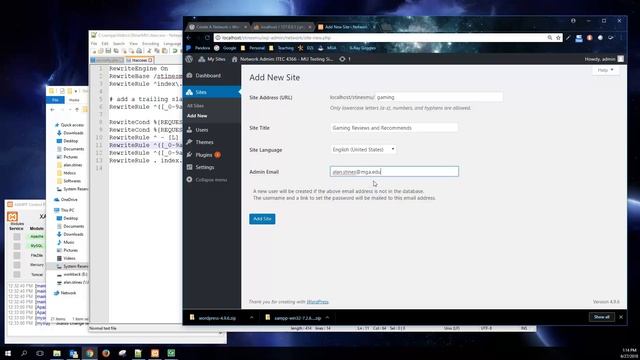
Task: Open Notepad++ File menu
Action: pos(94,44)
